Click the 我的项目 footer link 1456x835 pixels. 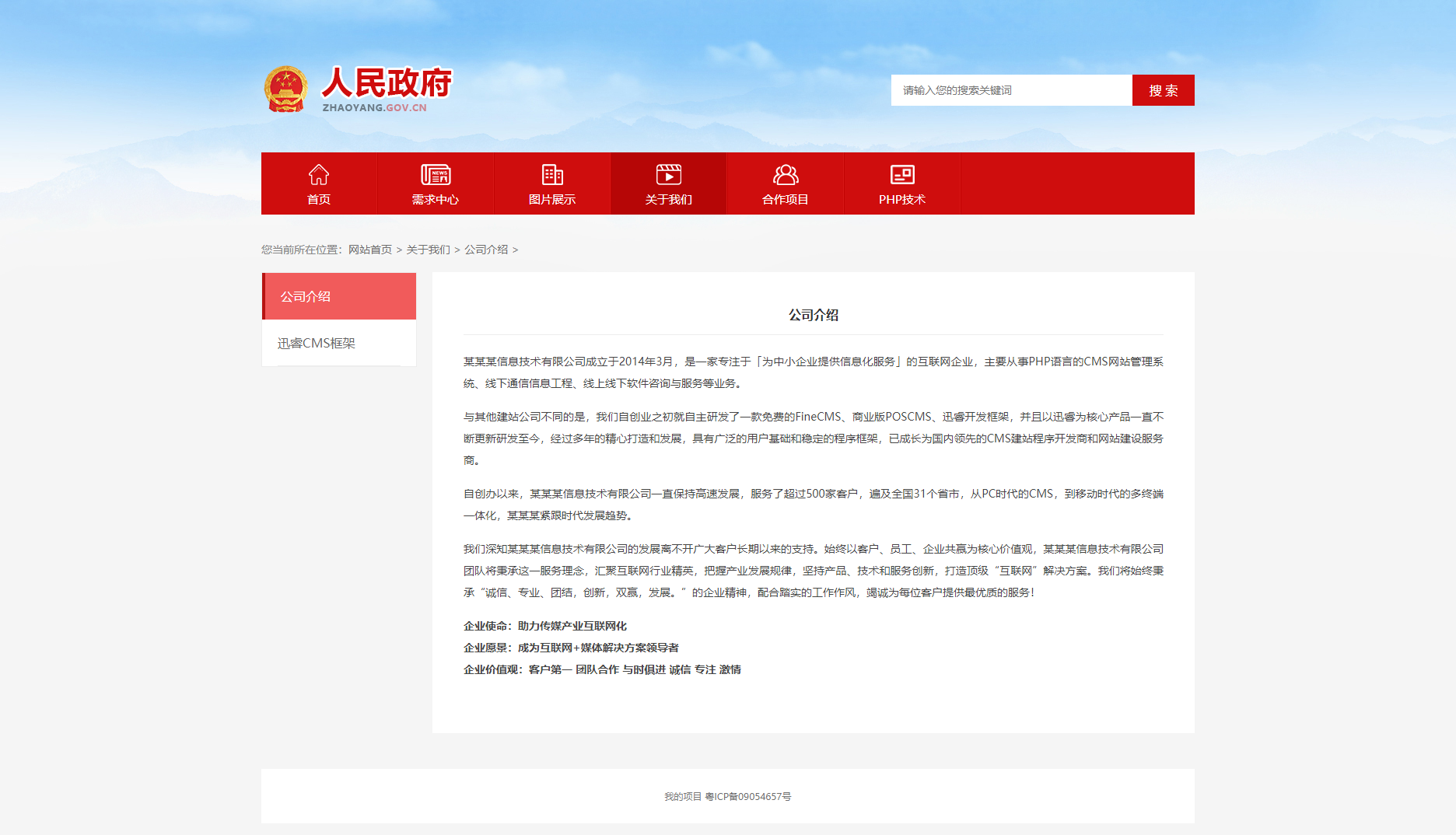[682, 796]
